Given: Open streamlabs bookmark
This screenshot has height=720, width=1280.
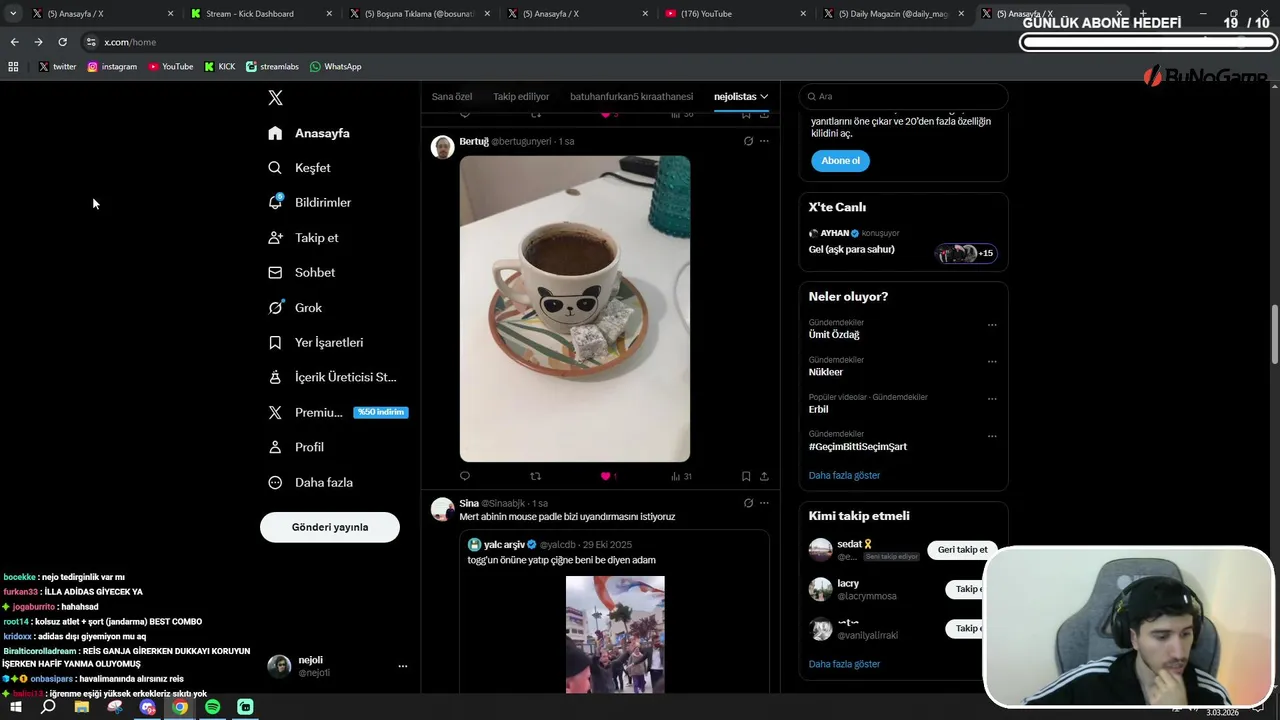Looking at the screenshot, I should pyautogui.click(x=272, y=67).
